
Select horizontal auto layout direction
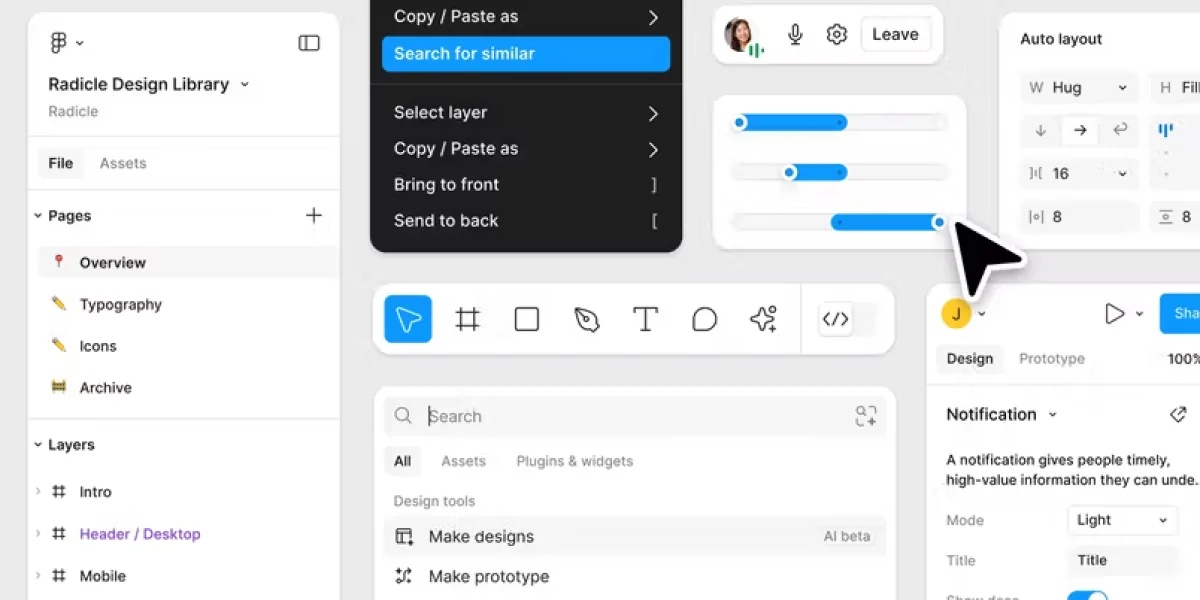1080,130
